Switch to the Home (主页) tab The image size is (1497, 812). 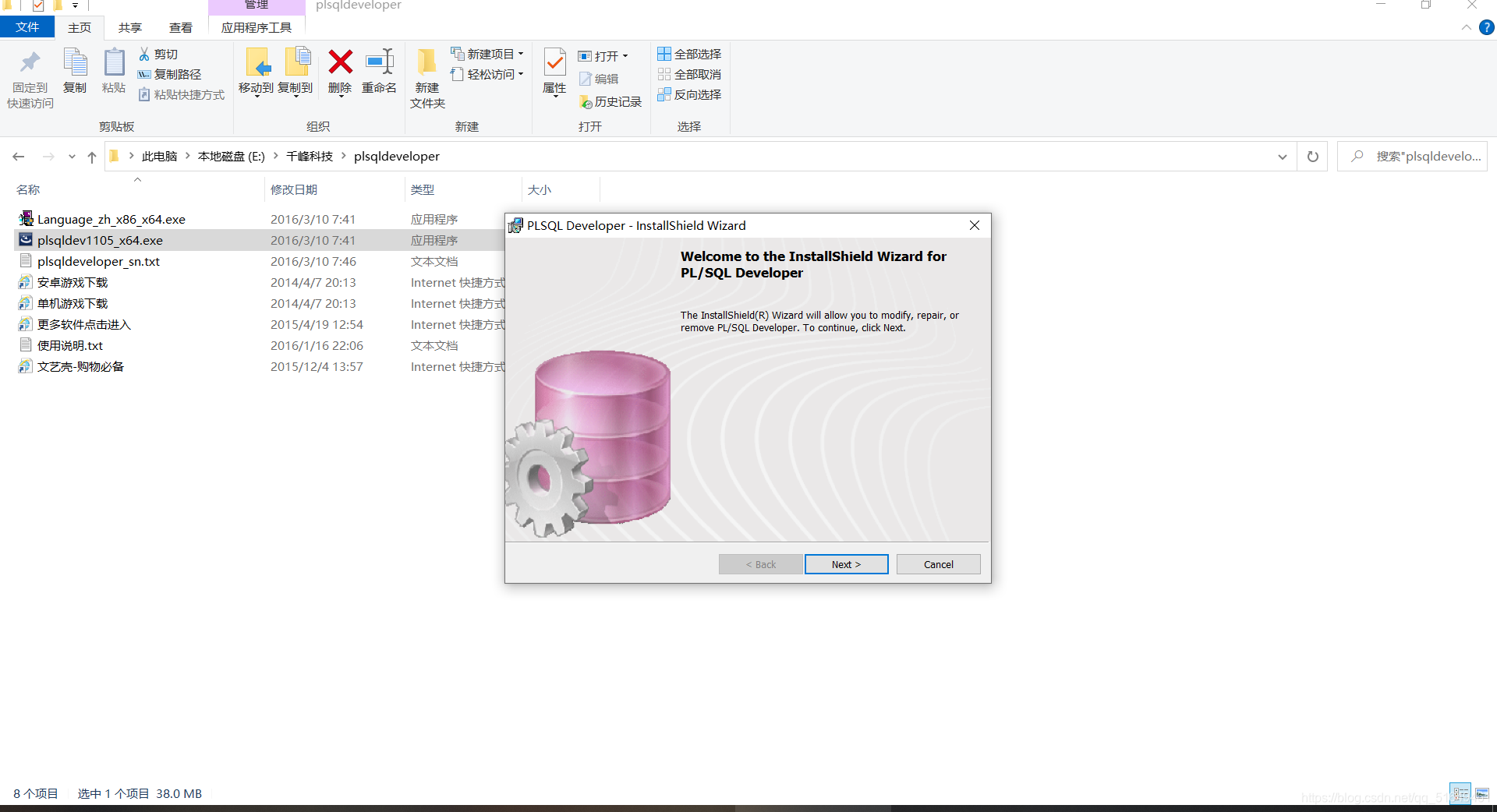click(x=80, y=27)
